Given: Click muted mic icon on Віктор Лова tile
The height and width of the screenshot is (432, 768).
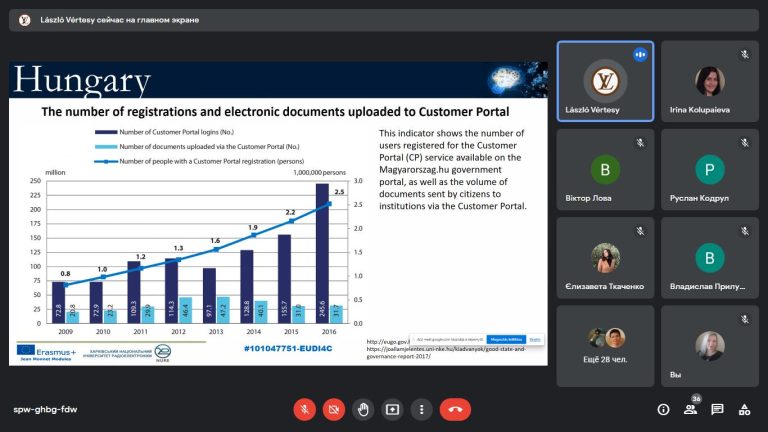Looking at the screenshot, I should pos(640,143).
